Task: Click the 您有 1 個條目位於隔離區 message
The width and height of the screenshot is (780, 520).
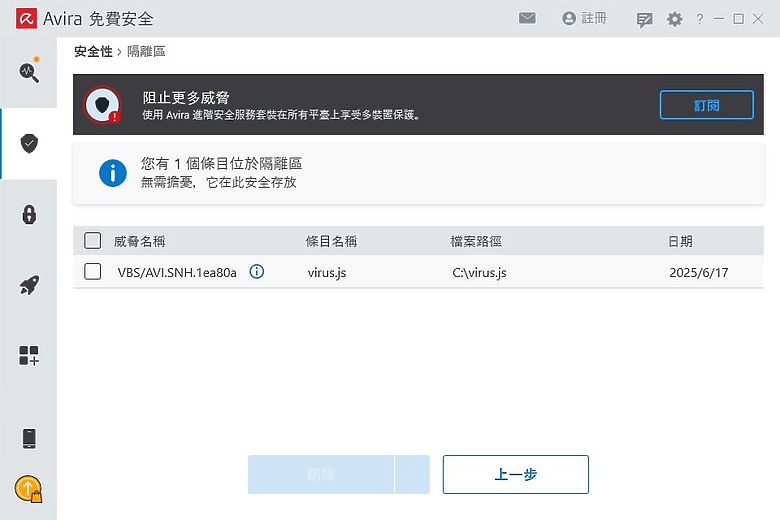Action: (x=222, y=164)
